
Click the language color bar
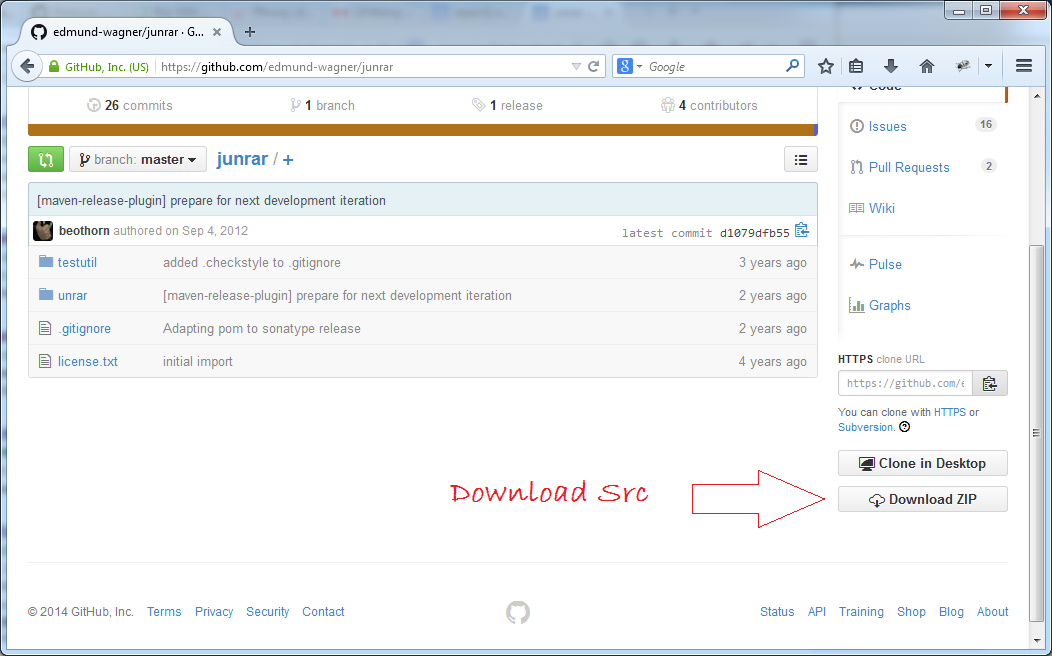(423, 129)
